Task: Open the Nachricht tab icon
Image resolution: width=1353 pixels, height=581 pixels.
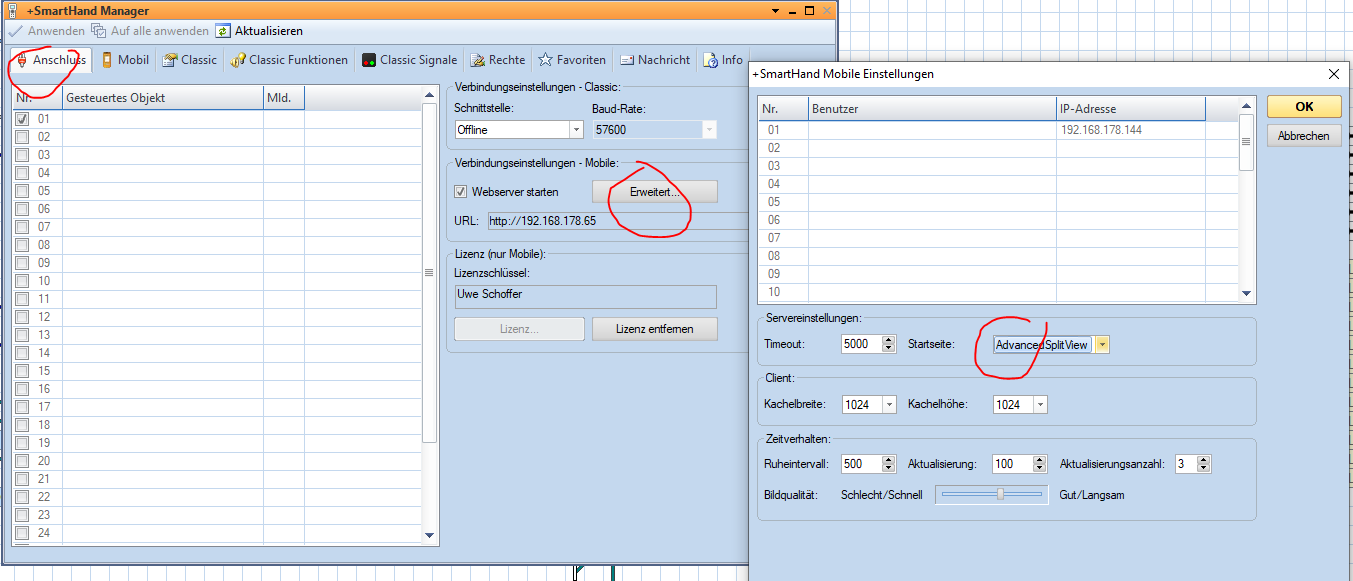Action: pos(627,60)
